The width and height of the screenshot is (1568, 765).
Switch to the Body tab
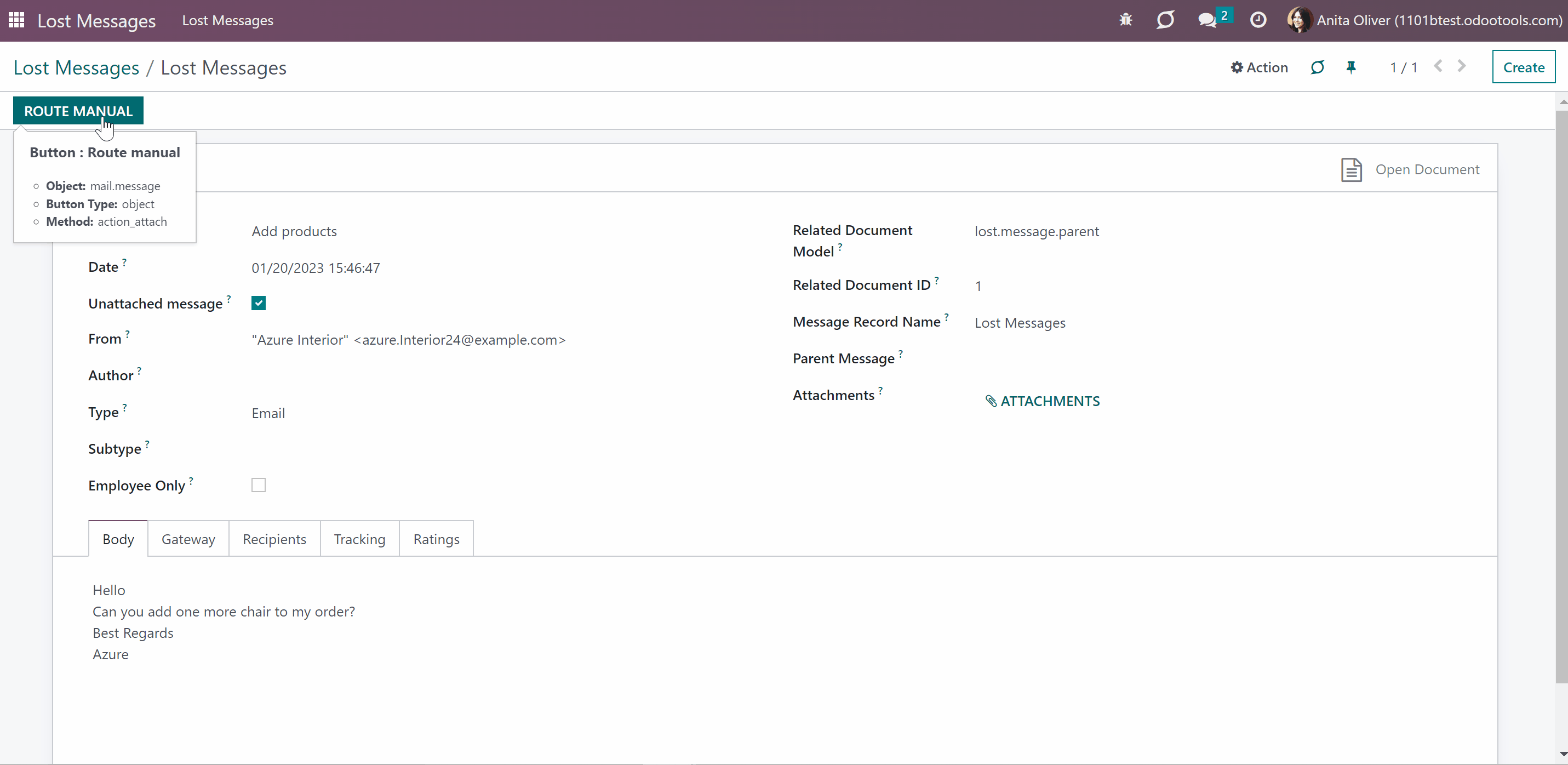pos(118,539)
